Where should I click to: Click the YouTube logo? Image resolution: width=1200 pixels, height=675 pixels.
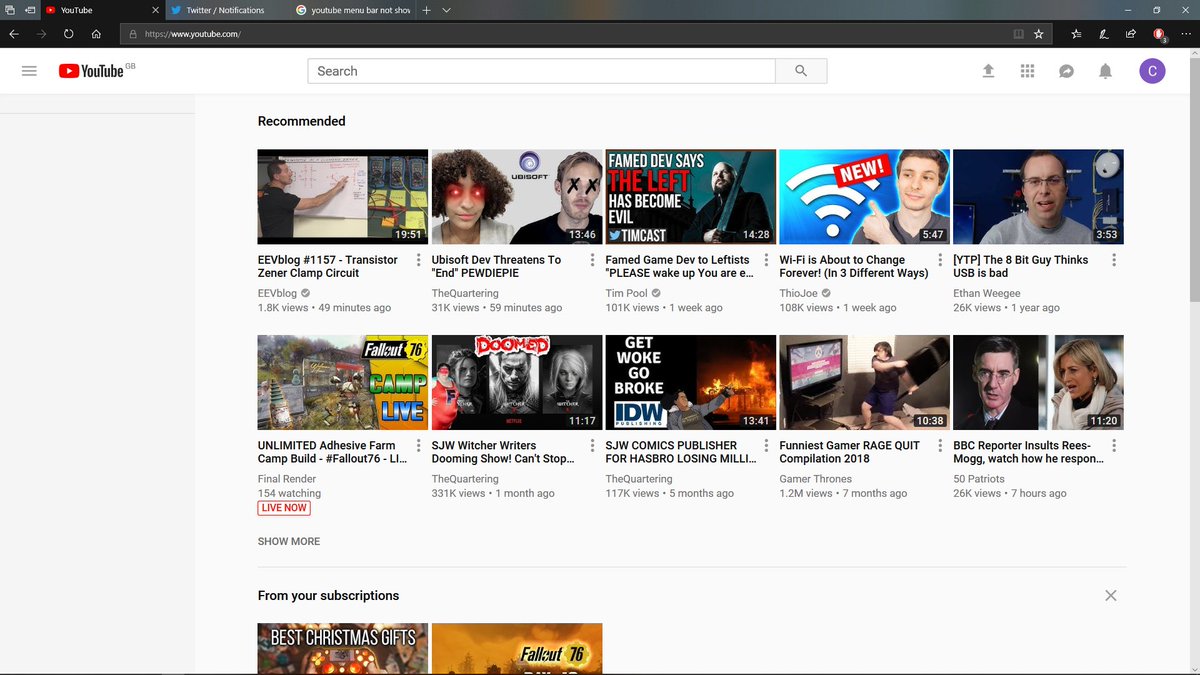tap(90, 71)
